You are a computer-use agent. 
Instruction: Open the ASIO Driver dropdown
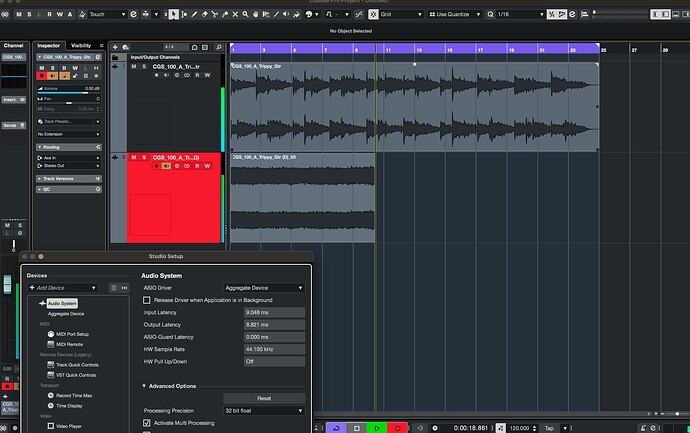coord(264,287)
